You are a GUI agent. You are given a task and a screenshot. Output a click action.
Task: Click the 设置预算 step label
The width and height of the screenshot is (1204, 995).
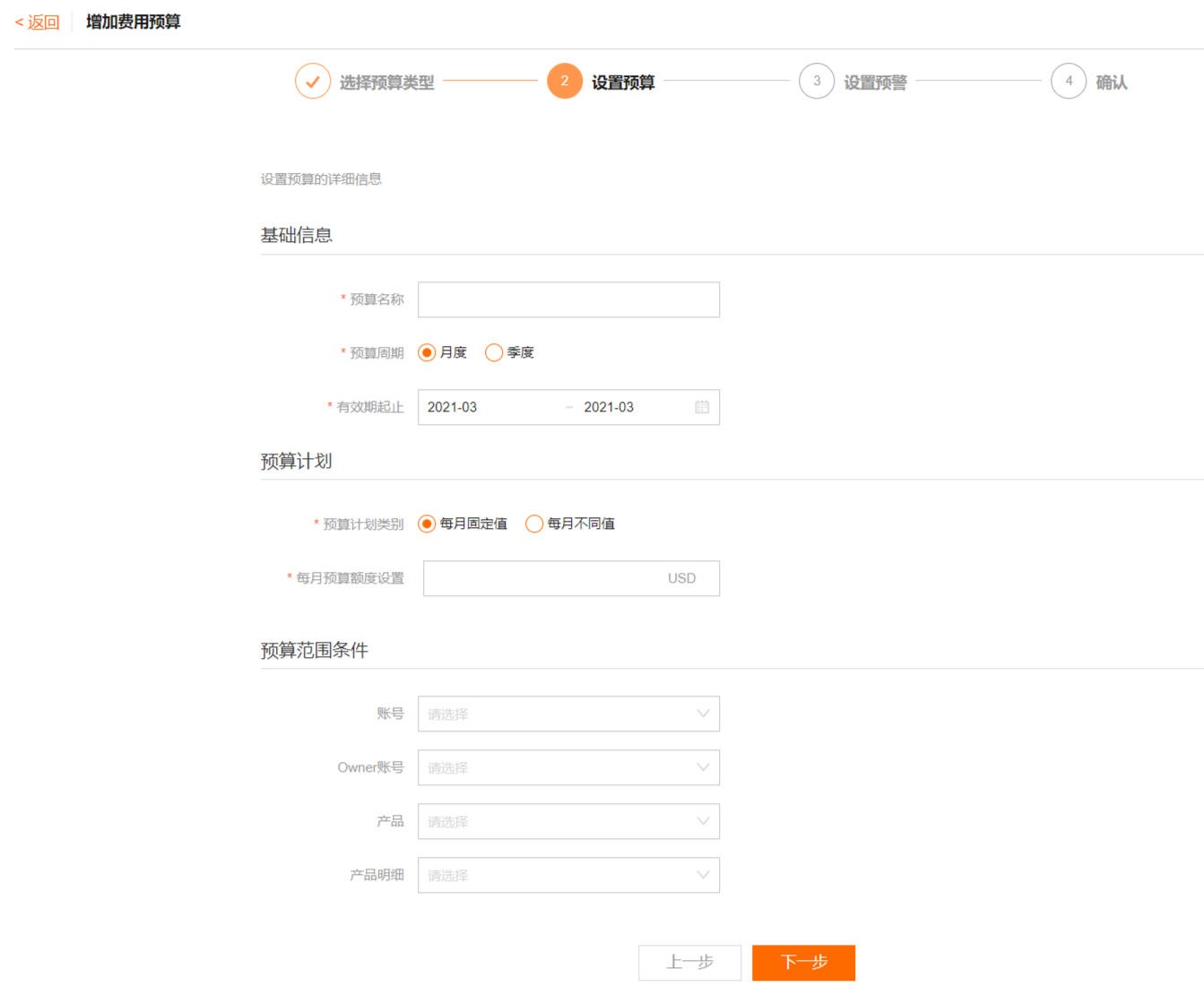point(623,82)
